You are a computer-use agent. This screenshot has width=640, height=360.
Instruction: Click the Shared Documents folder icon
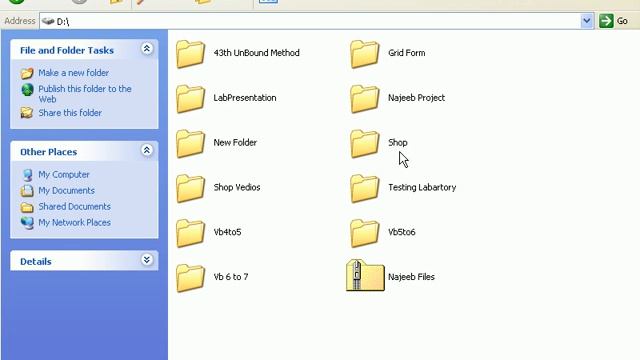tap(27, 207)
